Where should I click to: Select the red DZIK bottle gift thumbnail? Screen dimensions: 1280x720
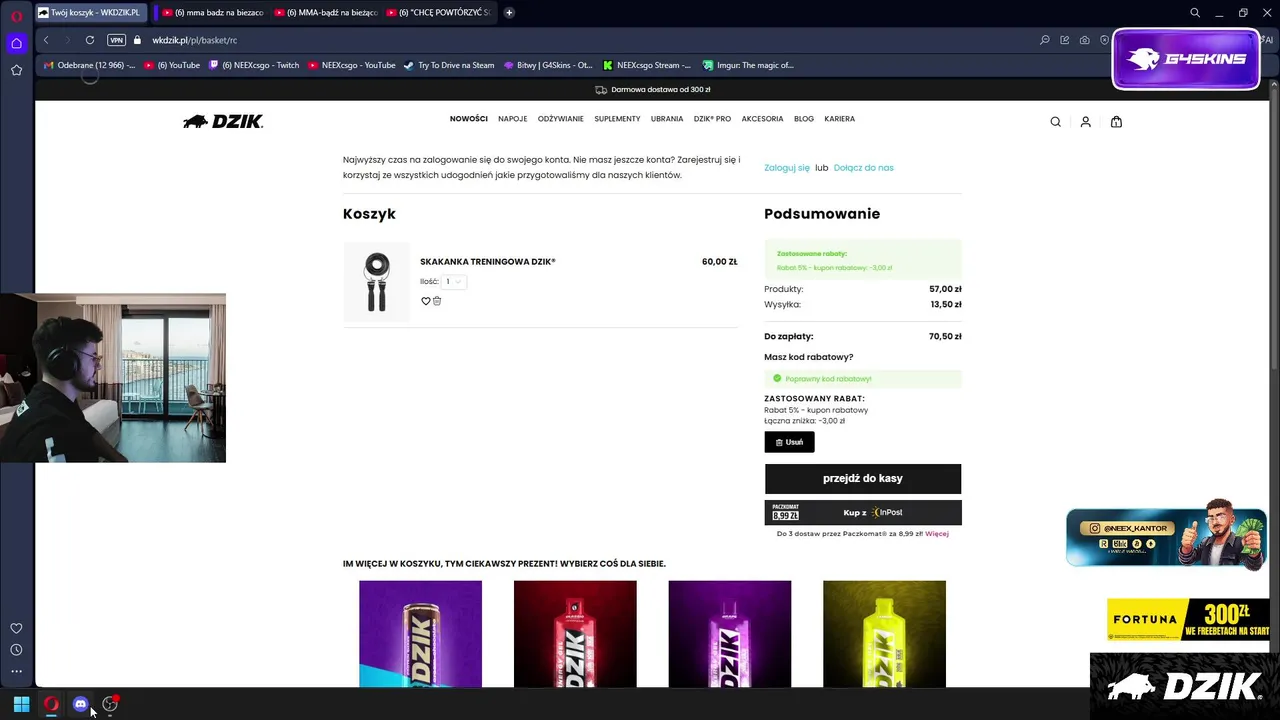pos(575,634)
